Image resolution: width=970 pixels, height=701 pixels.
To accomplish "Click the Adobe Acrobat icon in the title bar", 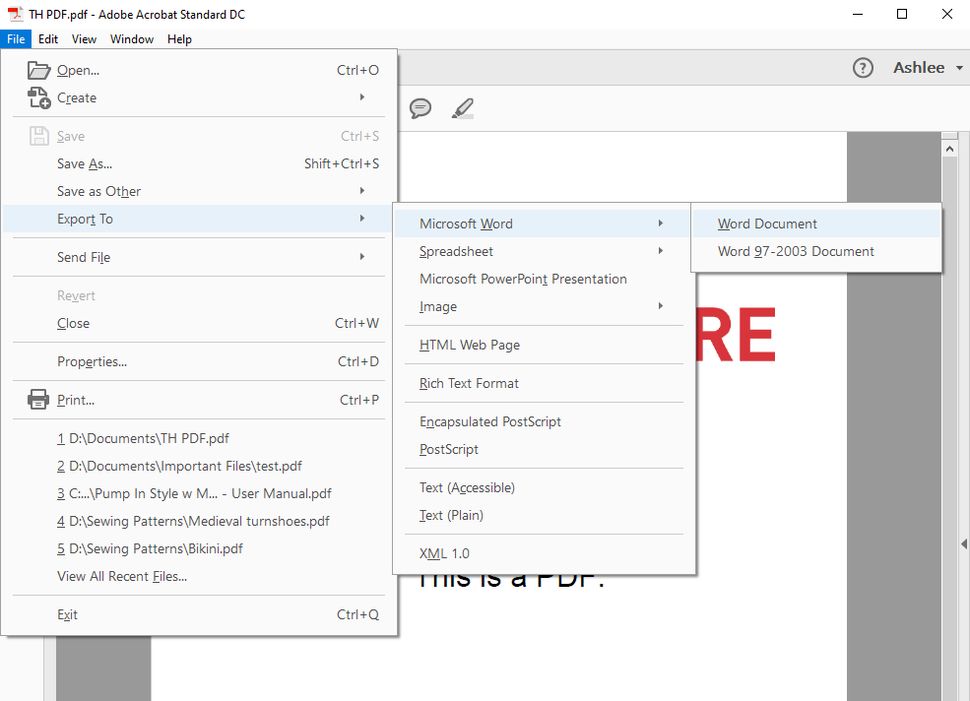I will (x=13, y=14).
